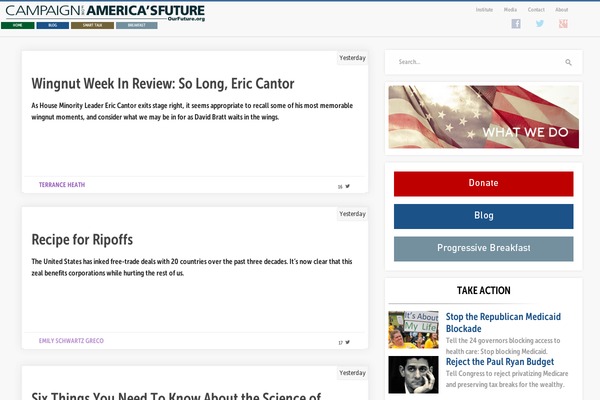Open the Media menu link
Viewport: 600px width, 400px height.
point(510,10)
